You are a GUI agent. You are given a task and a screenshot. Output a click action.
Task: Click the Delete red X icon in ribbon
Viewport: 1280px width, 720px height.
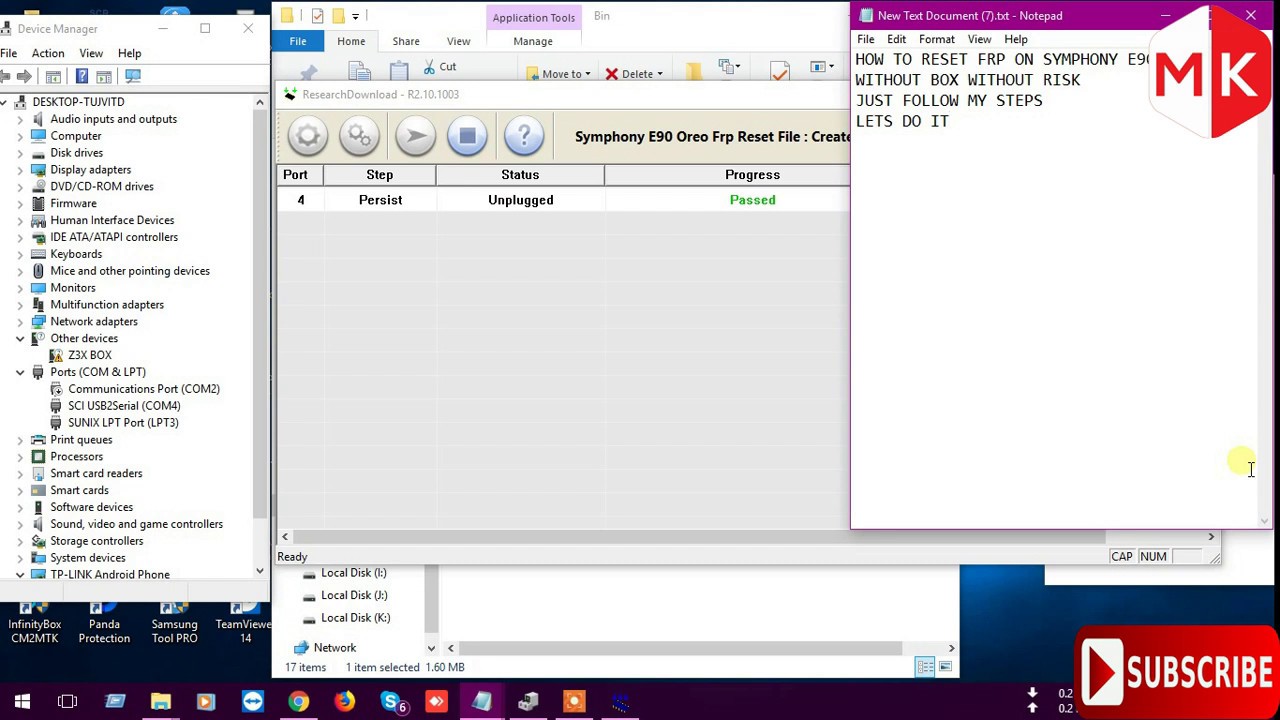(611, 74)
